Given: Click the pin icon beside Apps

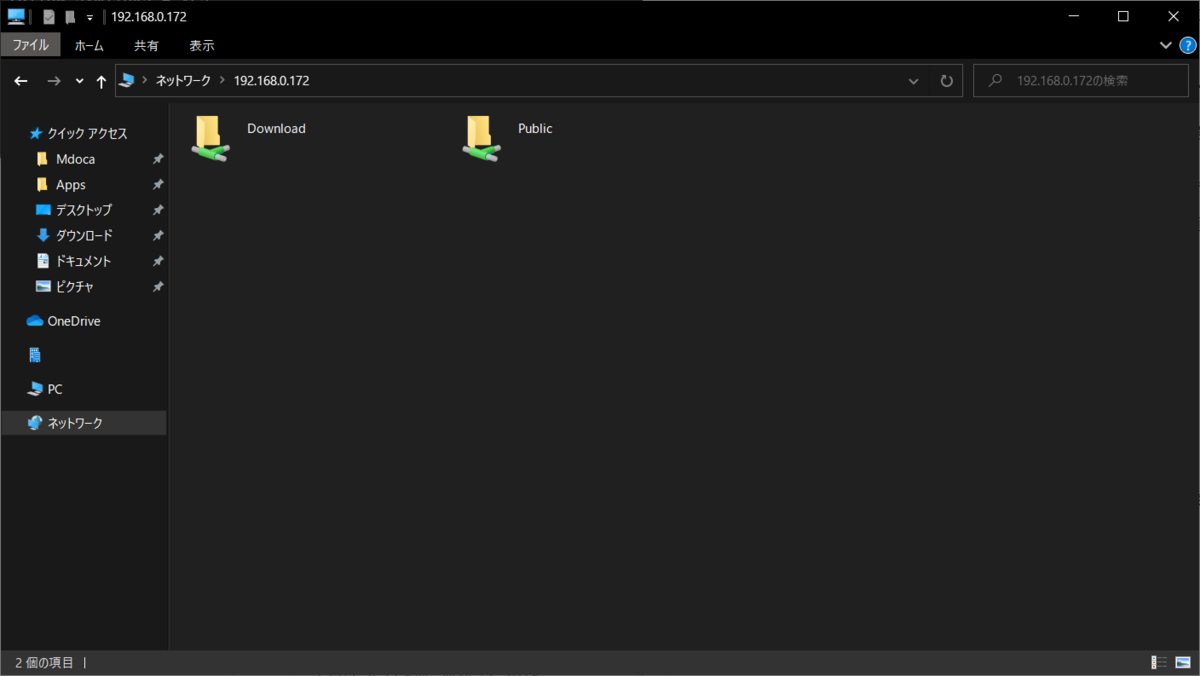Looking at the screenshot, I should 157,185.
